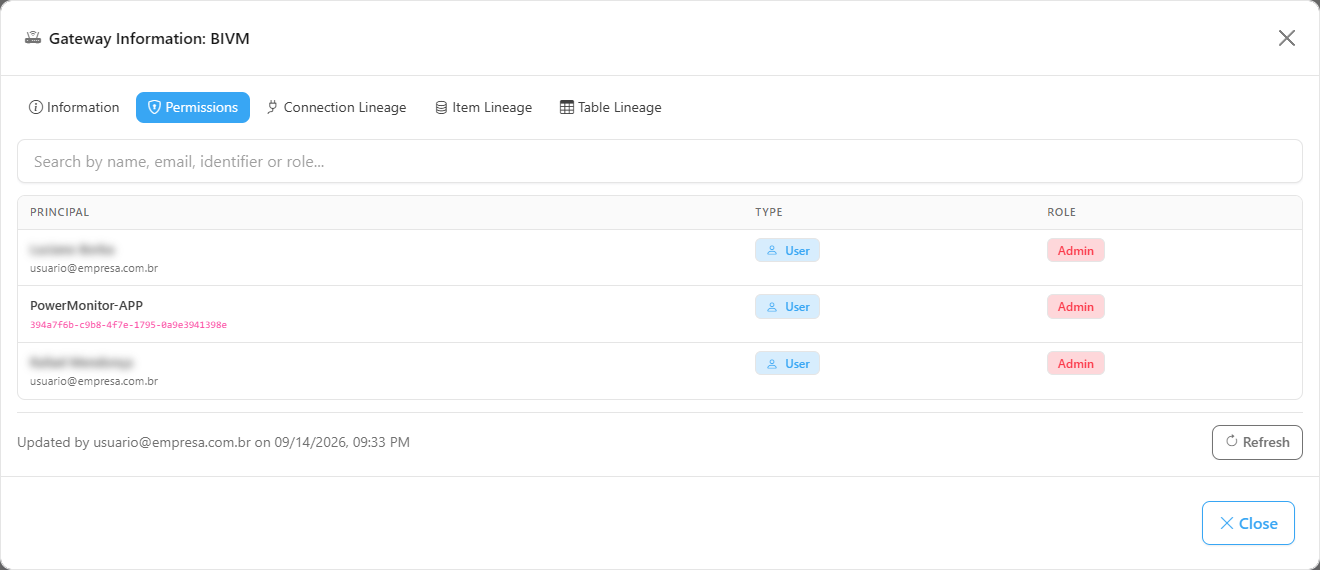Click the Close button at bottom
This screenshot has width=1320, height=570.
[x=1248, y=523]
